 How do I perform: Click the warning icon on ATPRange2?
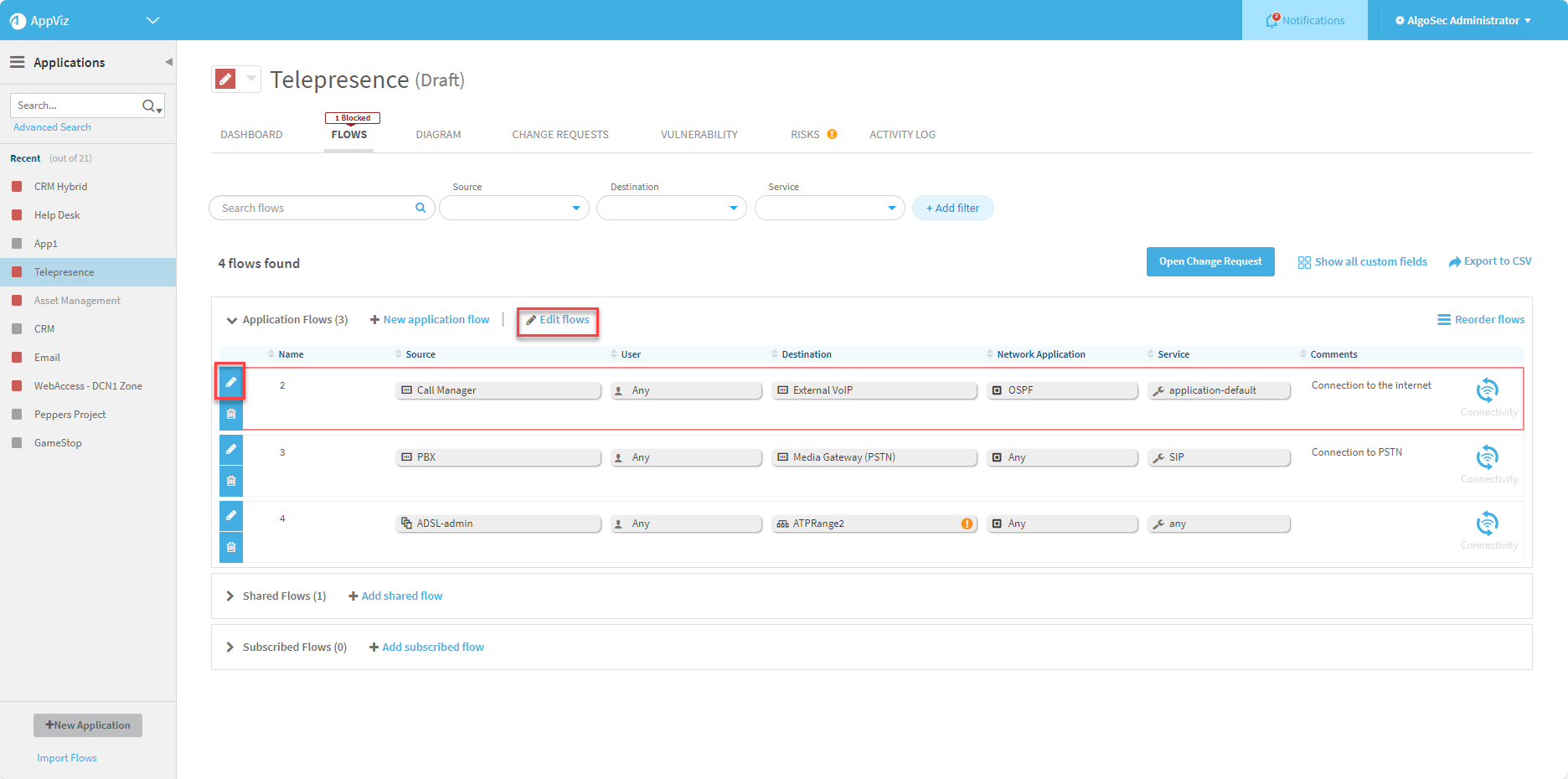click(967, 524)
